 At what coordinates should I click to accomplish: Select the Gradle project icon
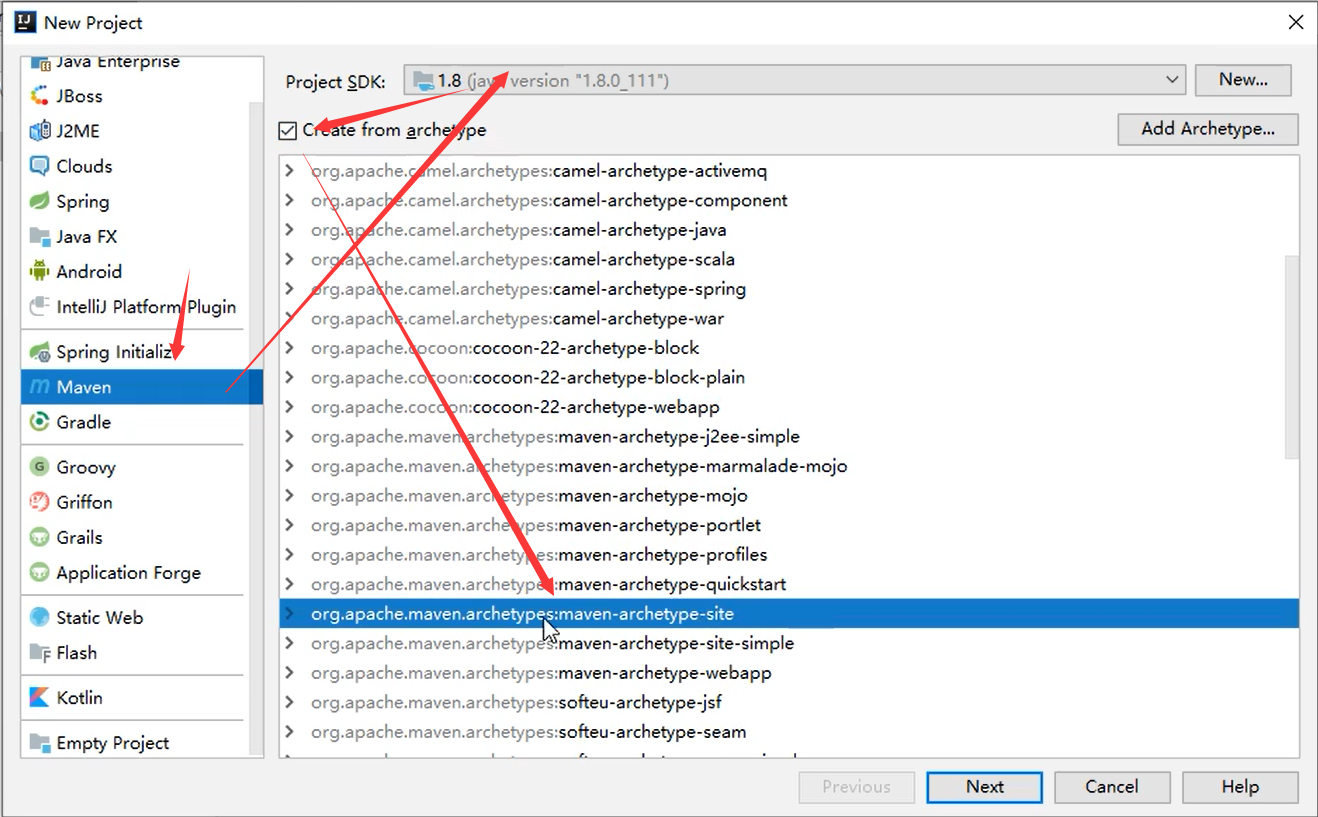pyautogui.click(x=40, y=422)
